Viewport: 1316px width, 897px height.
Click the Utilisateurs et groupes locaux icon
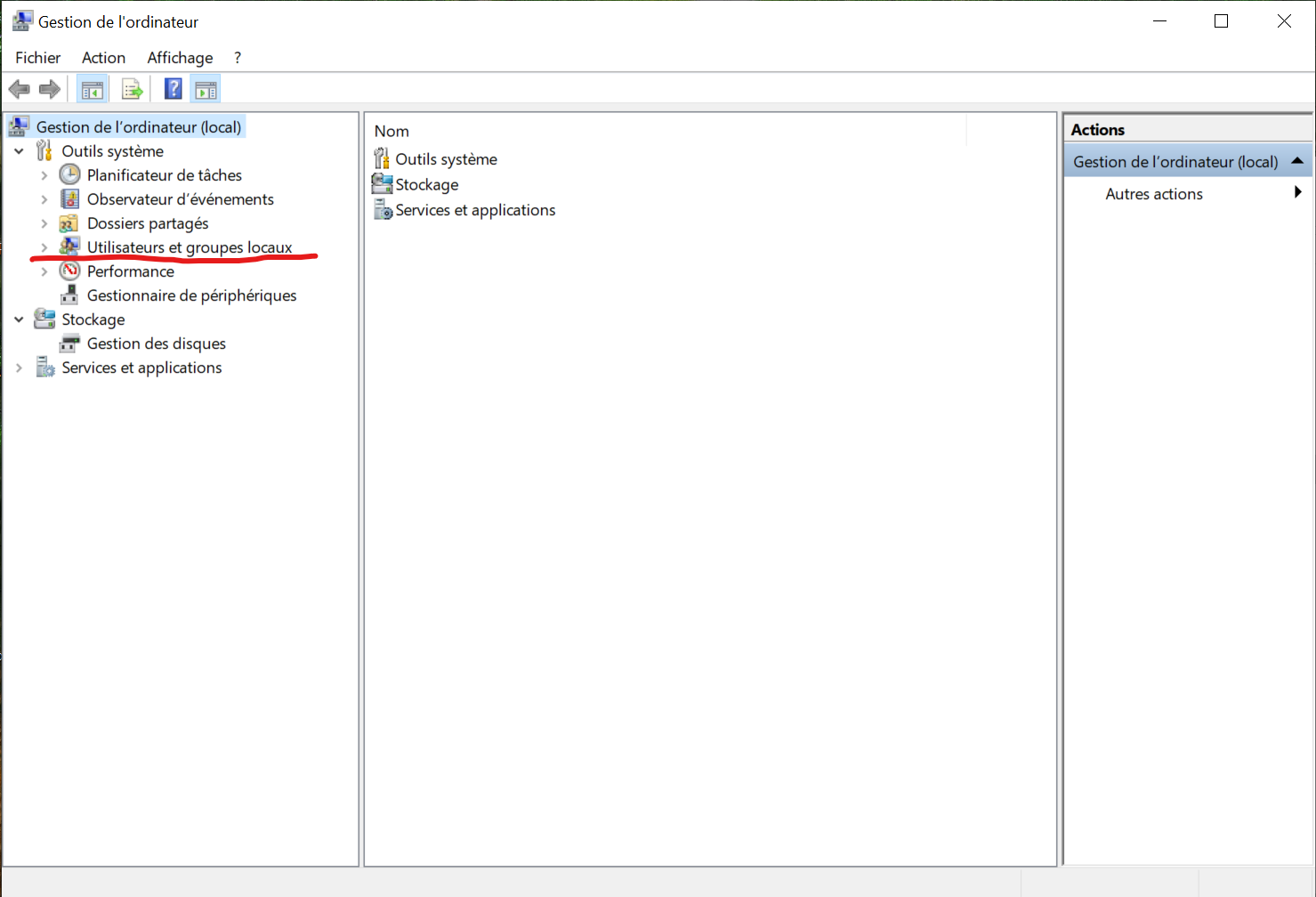coord(69,246)
